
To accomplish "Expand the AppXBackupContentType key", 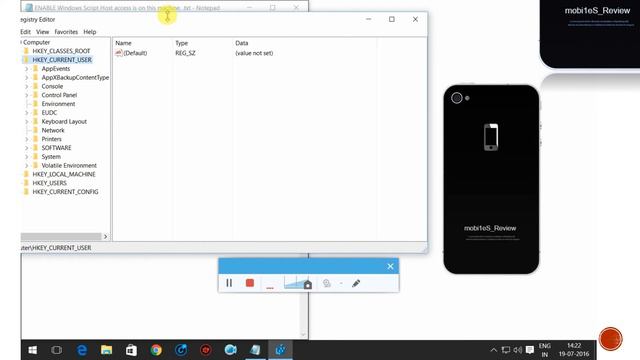I will coord(27,78).
